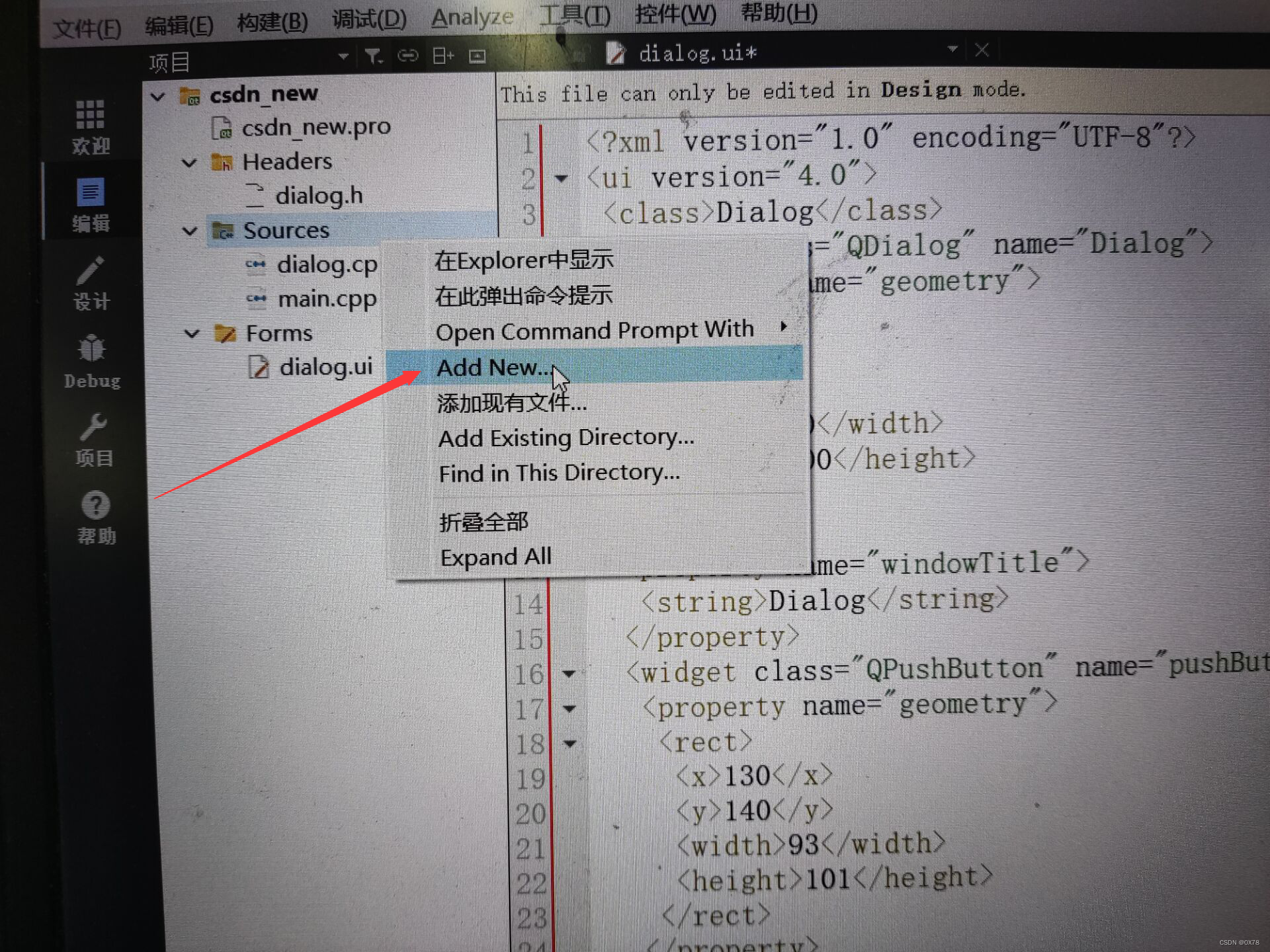Open the Analyze menu

(x=472, y=17)
